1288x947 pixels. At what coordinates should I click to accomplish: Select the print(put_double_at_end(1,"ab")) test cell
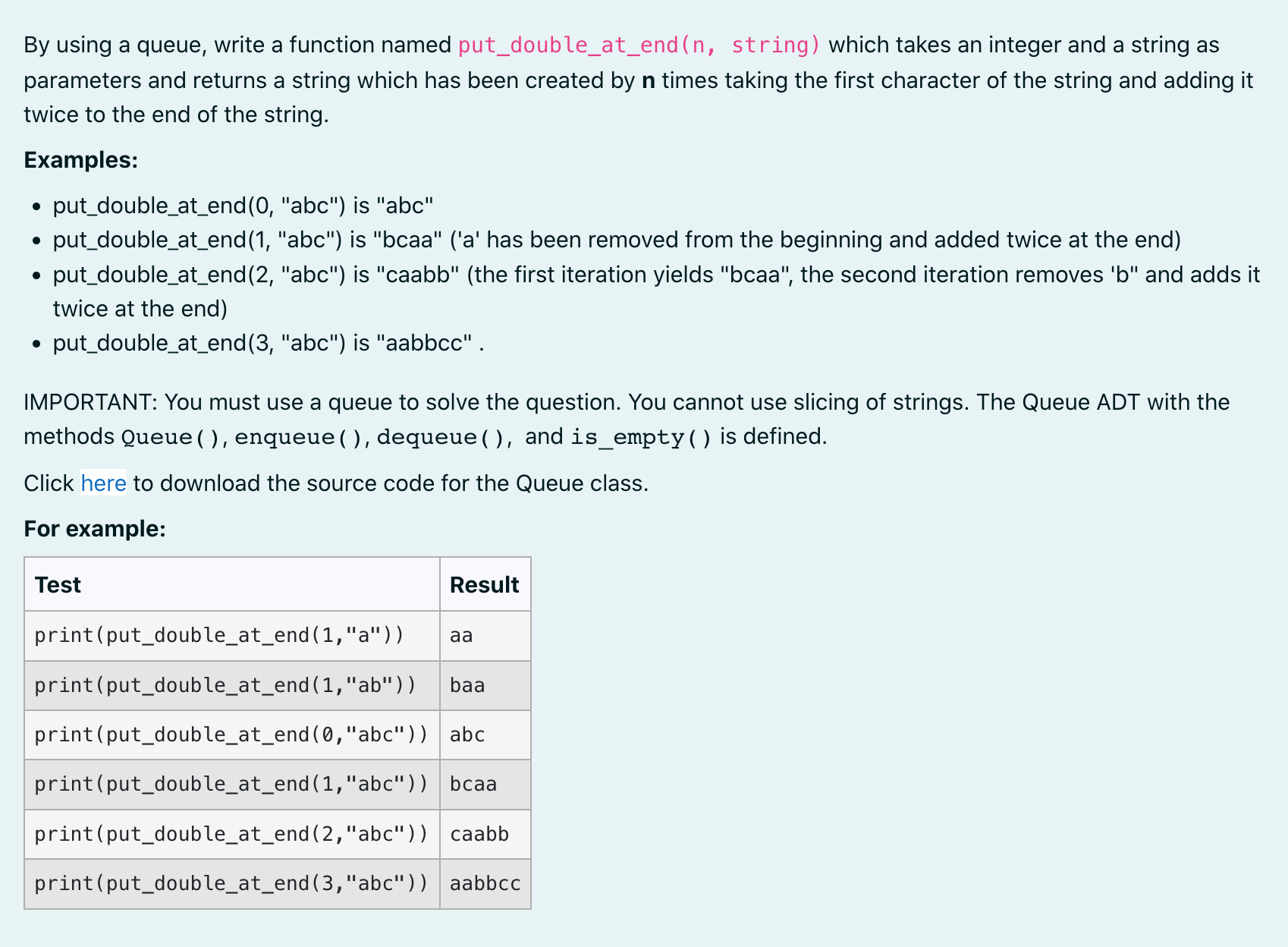pos(225,685)
